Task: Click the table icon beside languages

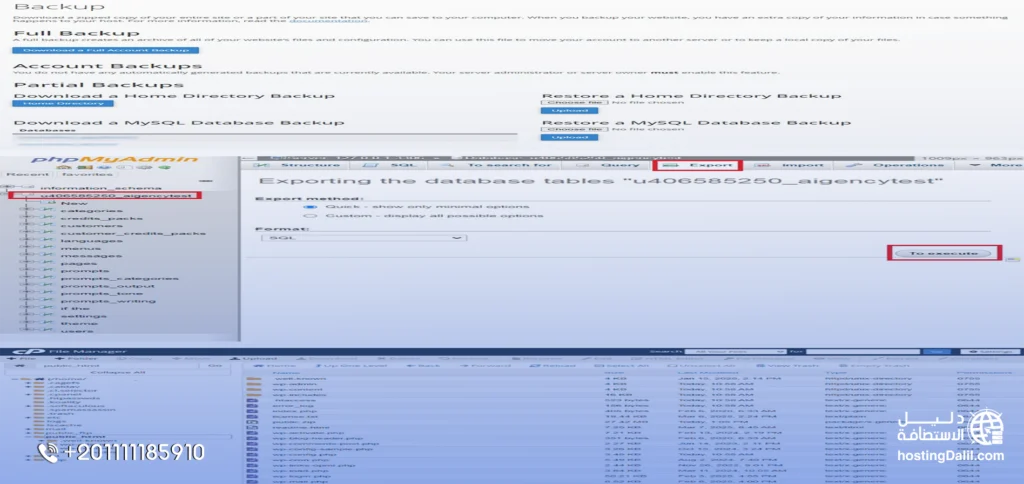Action: 48,241
